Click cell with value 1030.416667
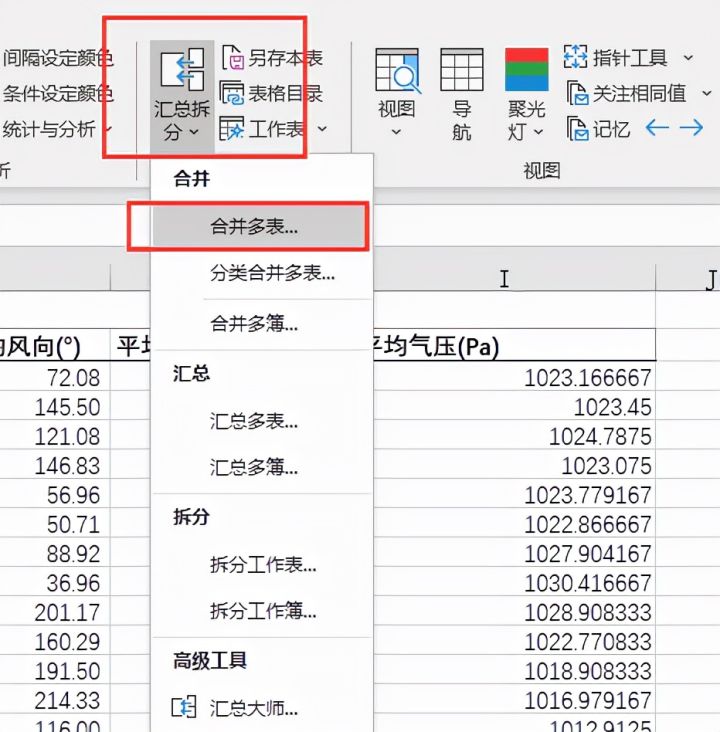The image size is (720, 732). (x=514, y=583)
